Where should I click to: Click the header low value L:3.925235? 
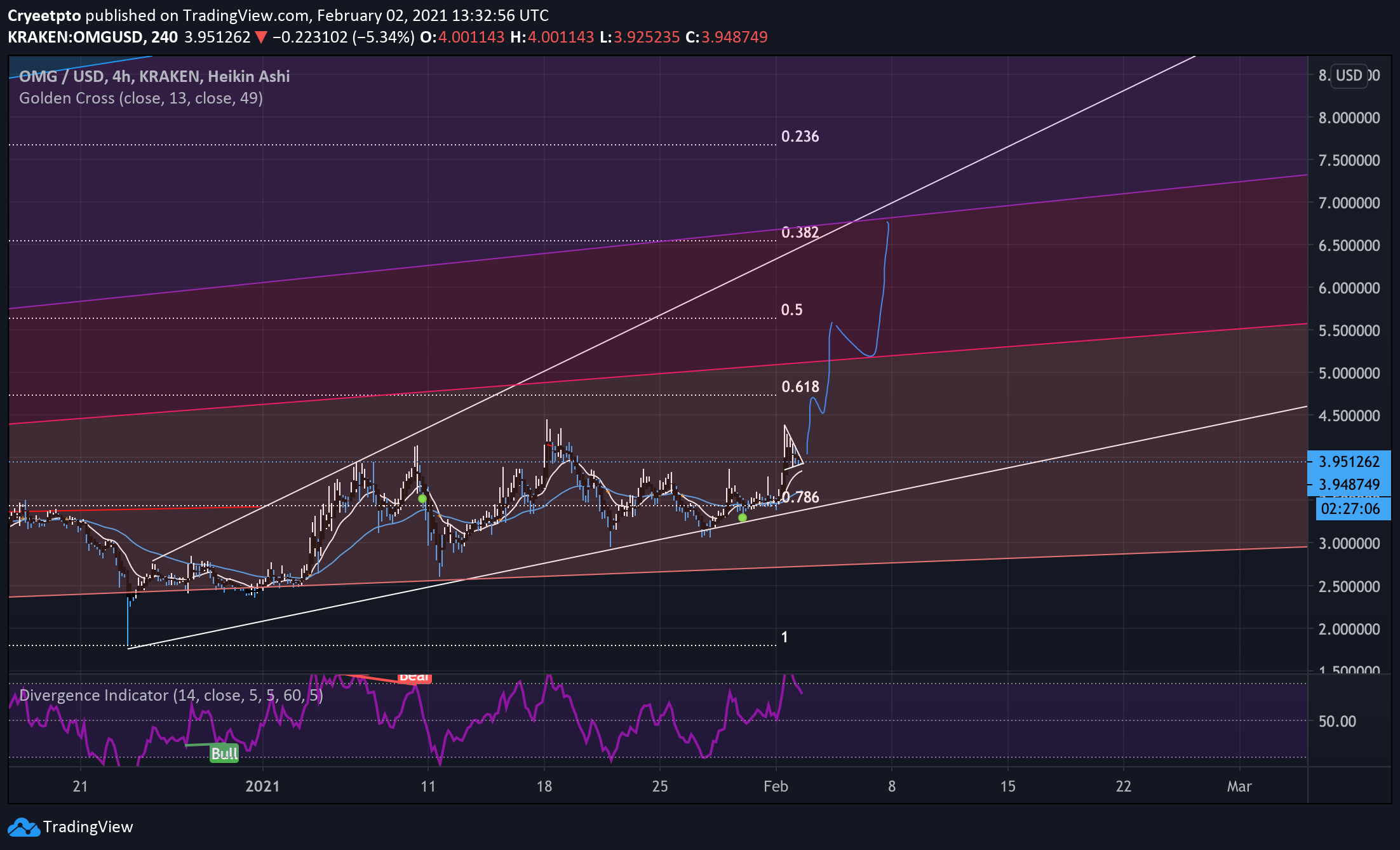point(640,37)
